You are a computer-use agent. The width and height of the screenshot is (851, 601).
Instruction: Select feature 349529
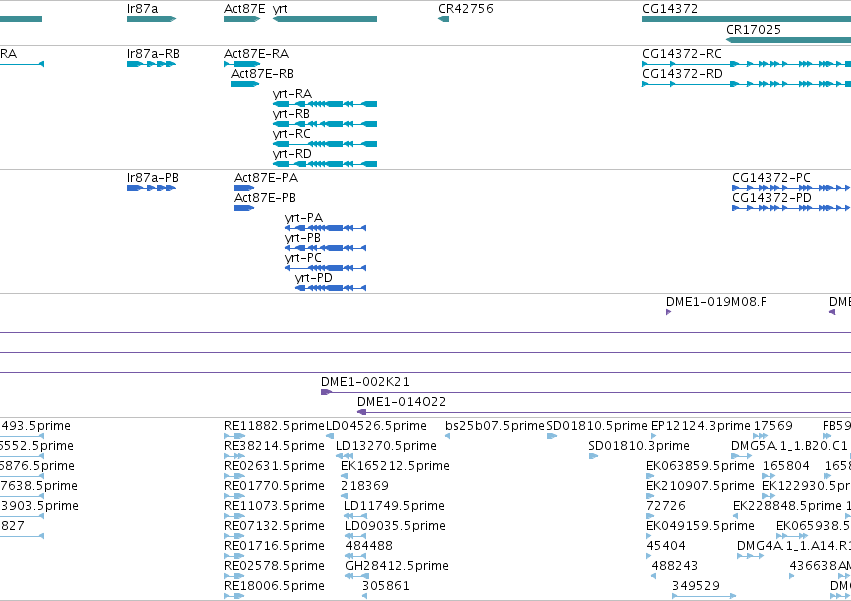pos(703,596)
